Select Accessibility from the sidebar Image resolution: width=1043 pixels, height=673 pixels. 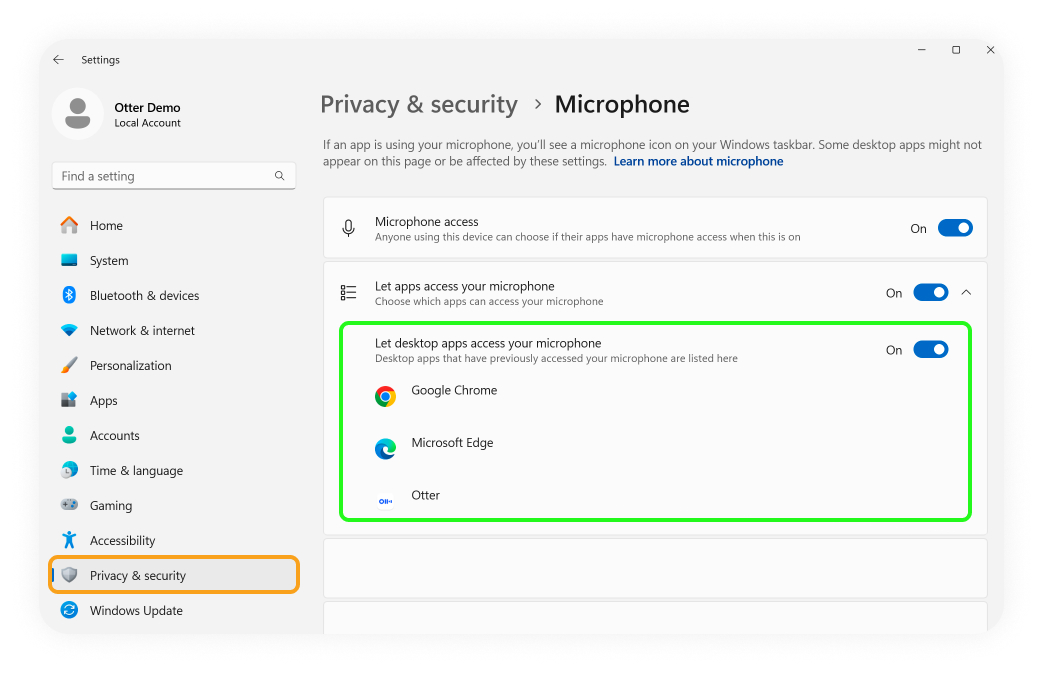(x=122, y=541)
